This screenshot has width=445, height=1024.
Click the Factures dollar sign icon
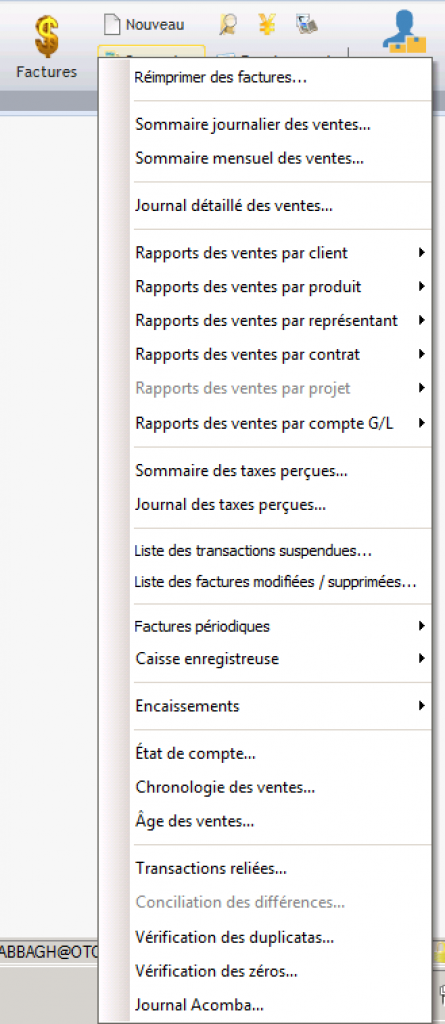(46, 38)
